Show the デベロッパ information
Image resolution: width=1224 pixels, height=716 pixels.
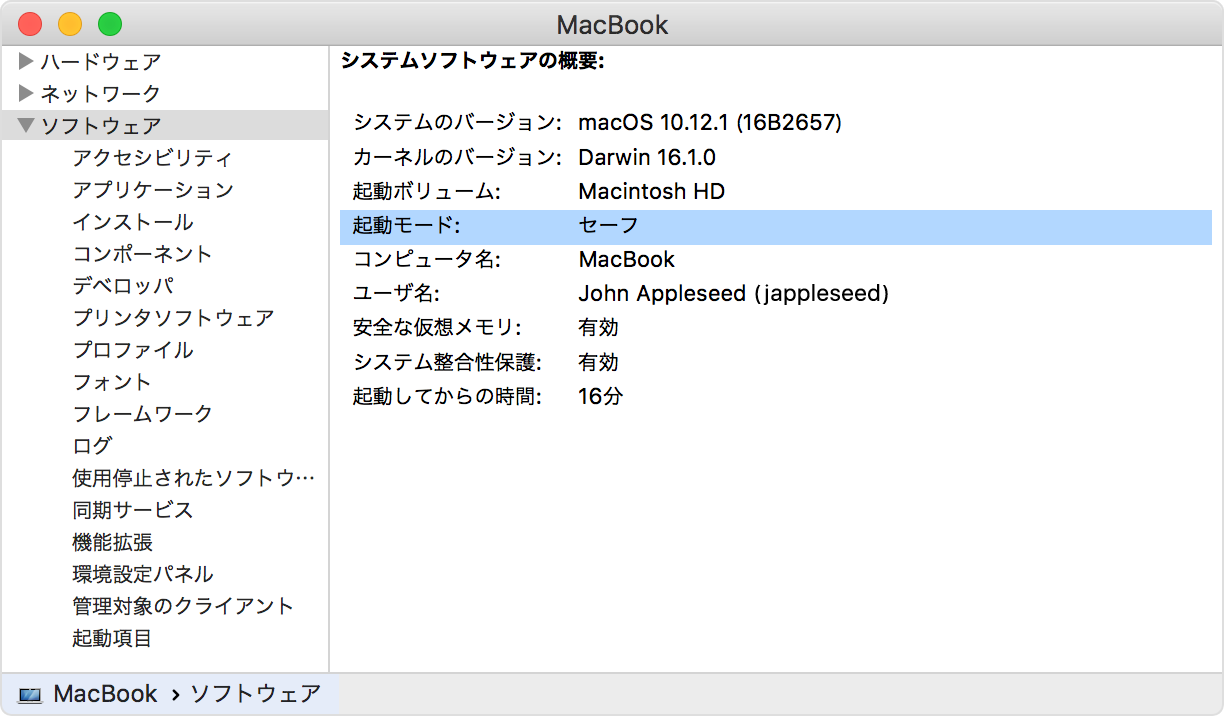[123, 286]
